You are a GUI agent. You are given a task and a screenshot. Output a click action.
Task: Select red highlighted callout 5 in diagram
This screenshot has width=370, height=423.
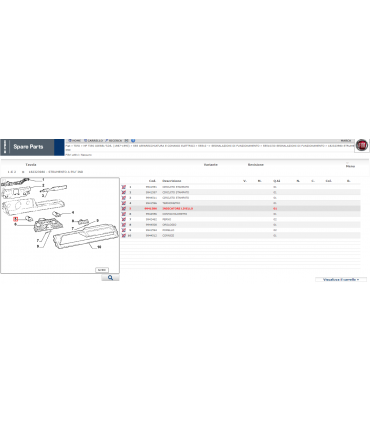(x=15, y=219)
